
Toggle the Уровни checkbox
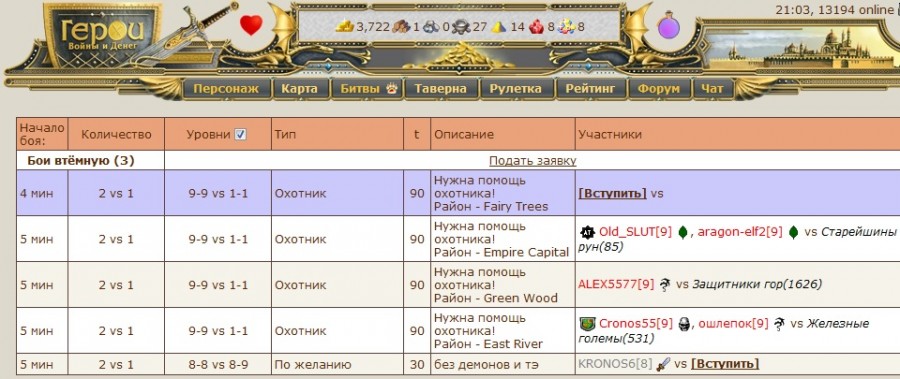pyautogui.click(x=241, y=134)
